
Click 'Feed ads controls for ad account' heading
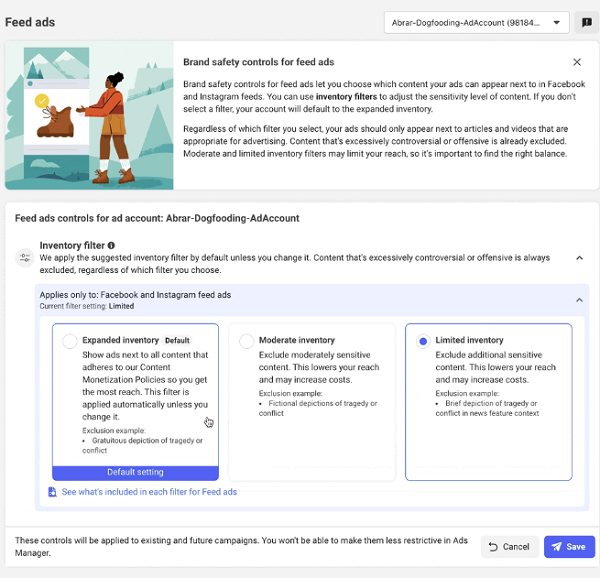(157, 218)
